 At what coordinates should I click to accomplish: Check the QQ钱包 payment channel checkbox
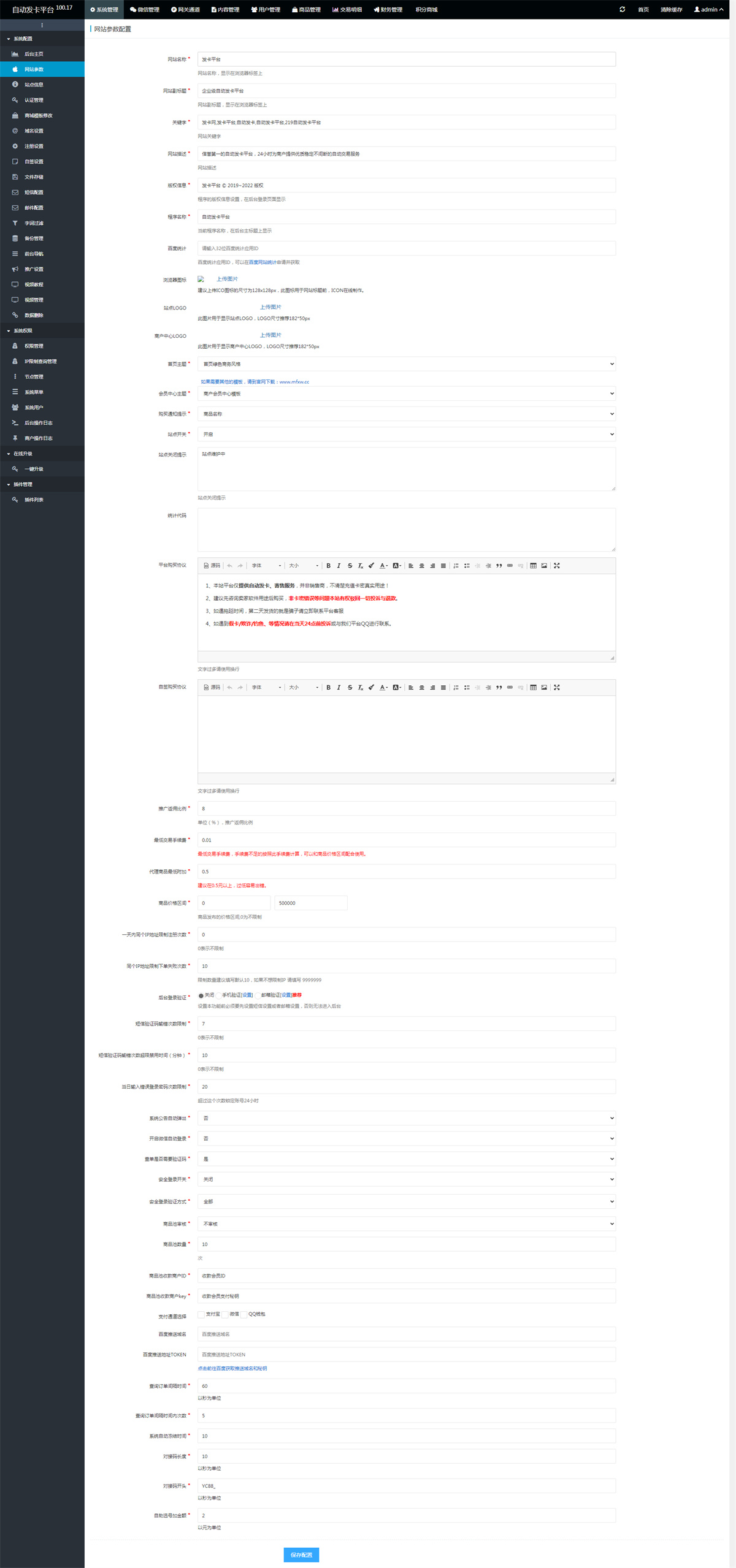(243, 1314)
